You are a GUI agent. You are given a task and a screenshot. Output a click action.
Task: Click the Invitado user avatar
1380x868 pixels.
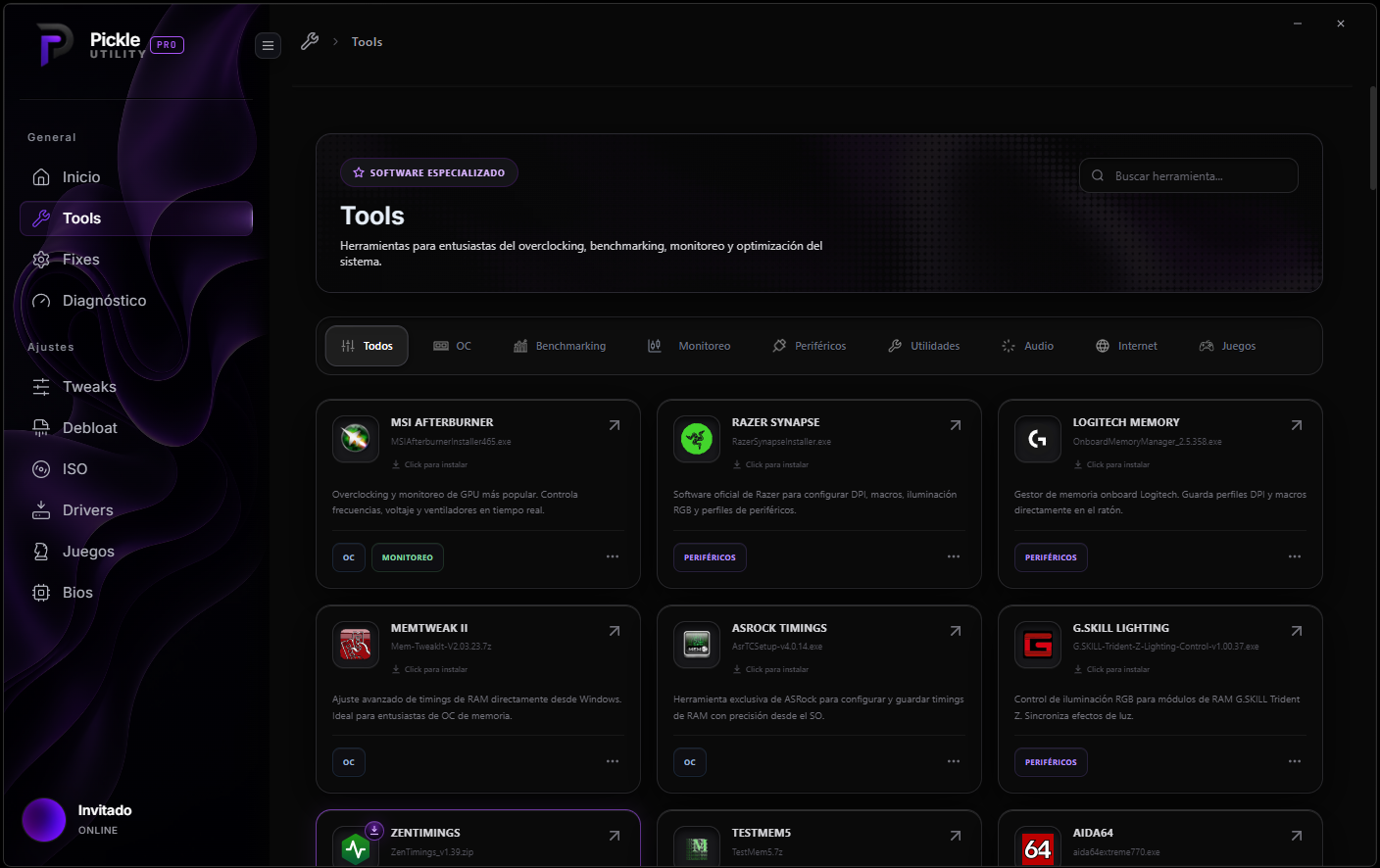point(44,820)
